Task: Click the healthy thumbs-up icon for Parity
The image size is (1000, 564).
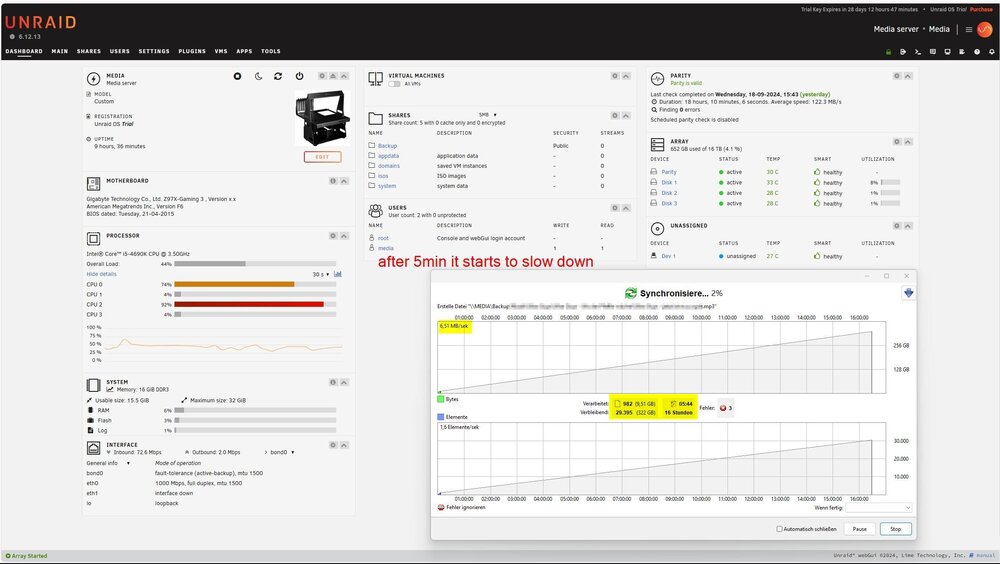Action: pyautogui.click(x=817, y=172)
